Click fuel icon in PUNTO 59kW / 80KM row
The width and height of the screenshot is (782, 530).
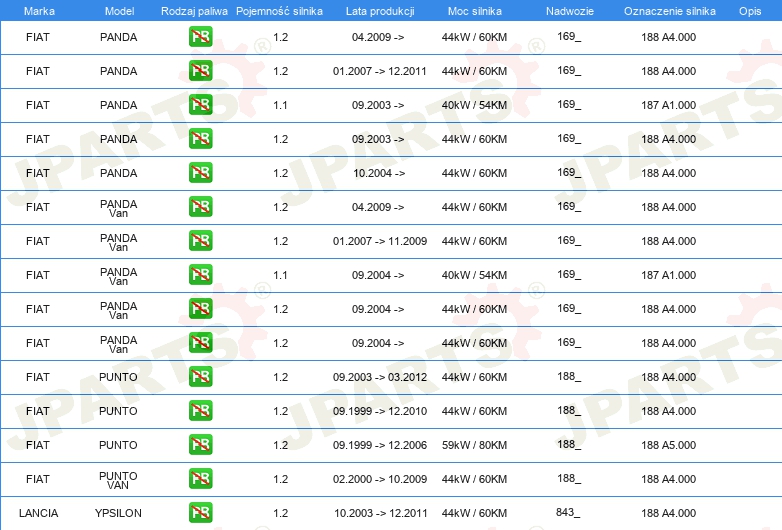point(200,444)
